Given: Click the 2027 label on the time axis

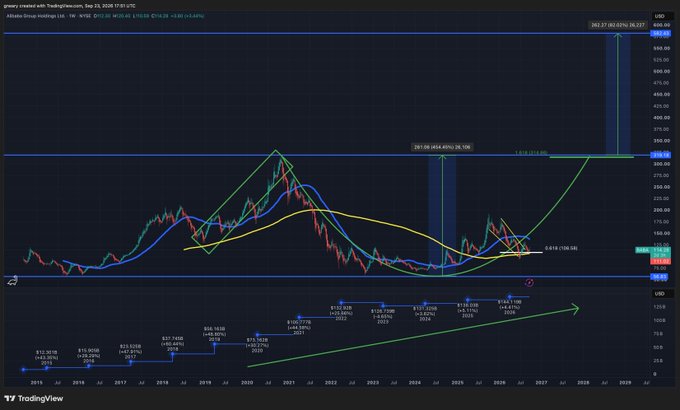Looking at the screenshot, I should (x=541, y=383).
